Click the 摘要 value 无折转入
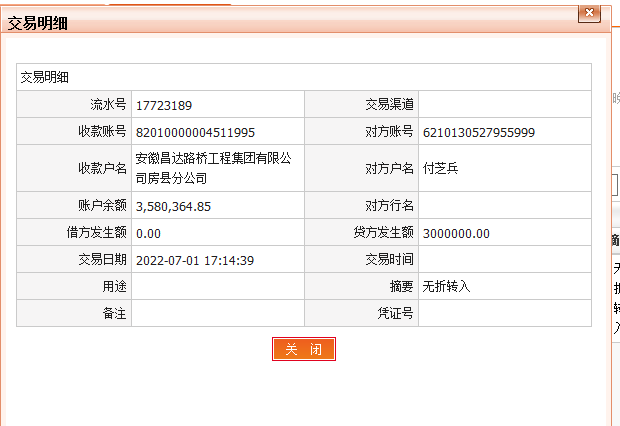This screenshot has height=426, width=620. (446, 287)
